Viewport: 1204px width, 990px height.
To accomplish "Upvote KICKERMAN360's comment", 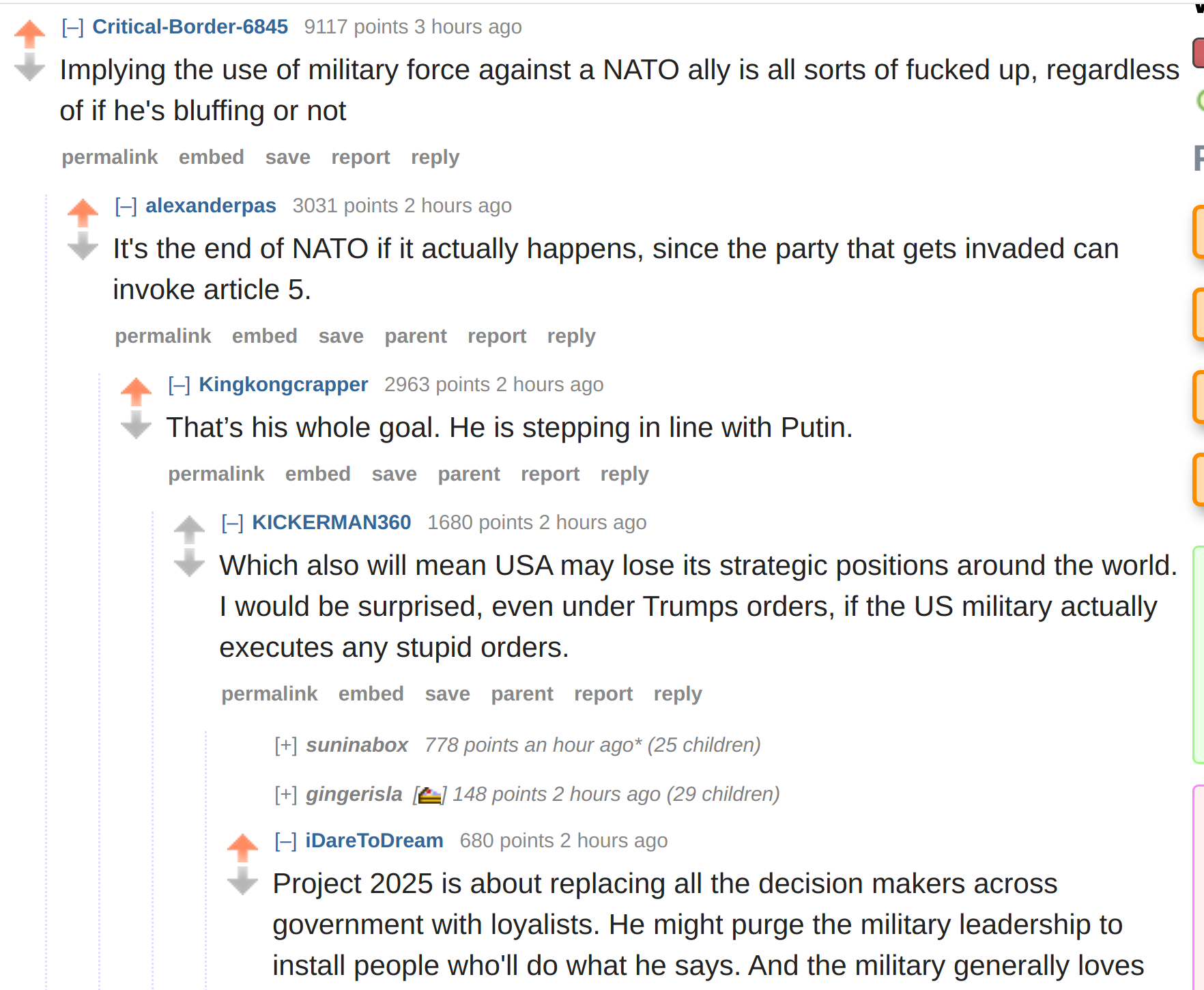I will click(189, 530).
